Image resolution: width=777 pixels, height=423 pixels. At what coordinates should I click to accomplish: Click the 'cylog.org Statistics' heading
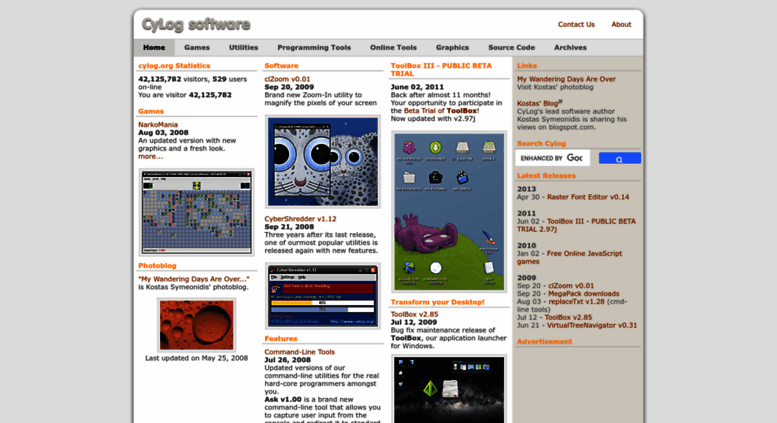click(x=174, y=66)
